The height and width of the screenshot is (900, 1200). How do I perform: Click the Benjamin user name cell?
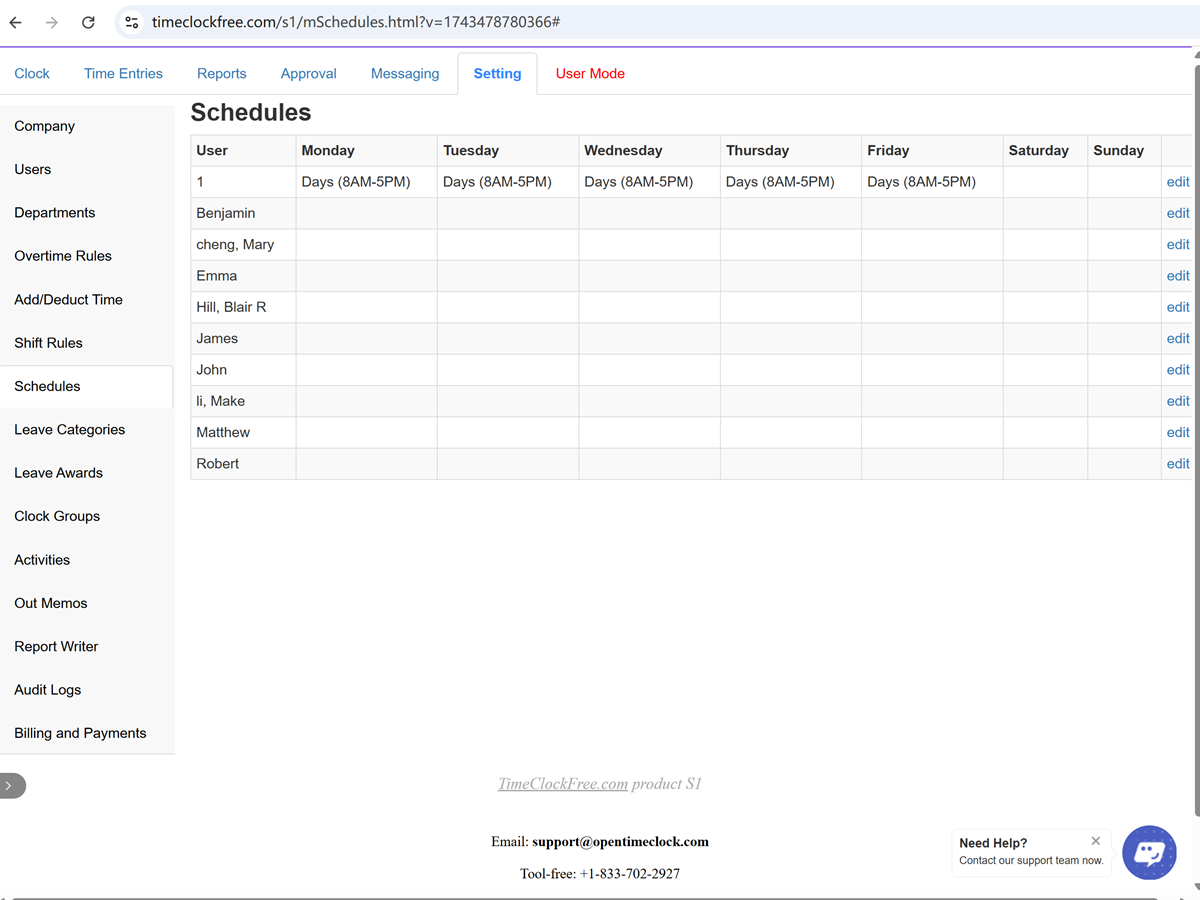pyautogui.click(x=243, y=213)
